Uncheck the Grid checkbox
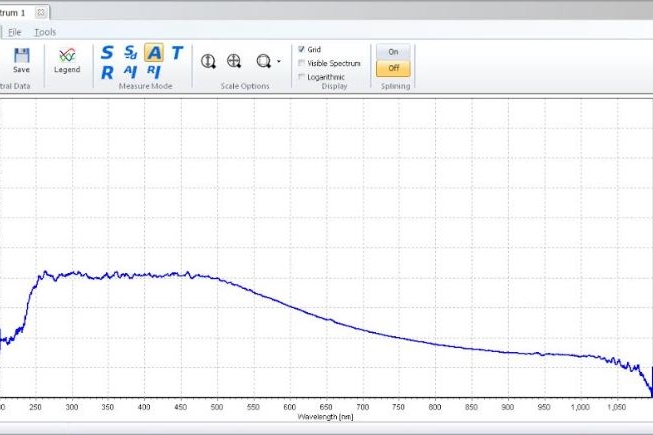The width and height of the screenshot is (653, 435). tap(302, 49)
